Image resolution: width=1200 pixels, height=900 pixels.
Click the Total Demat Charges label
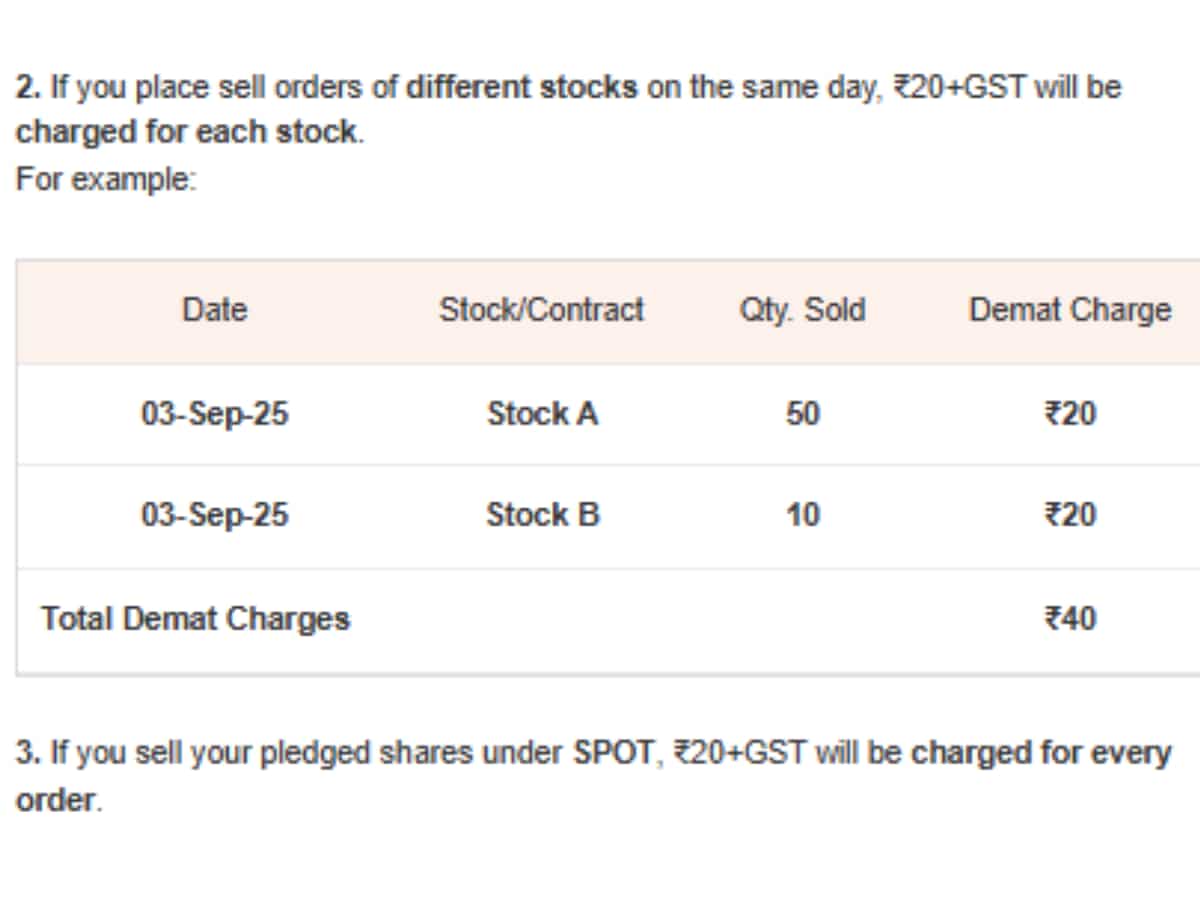[195, 619]
